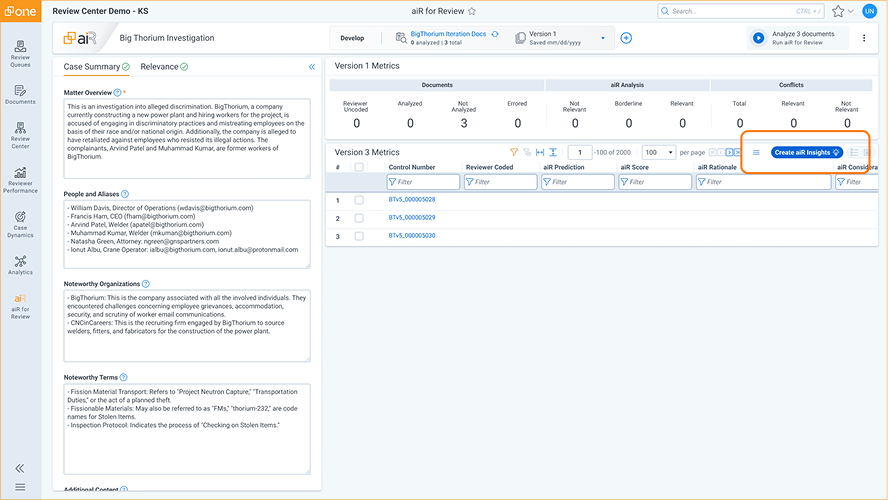Open the project three-dot options menu
The height and width of the screenshot is (500, 888).
click(864, 38)
